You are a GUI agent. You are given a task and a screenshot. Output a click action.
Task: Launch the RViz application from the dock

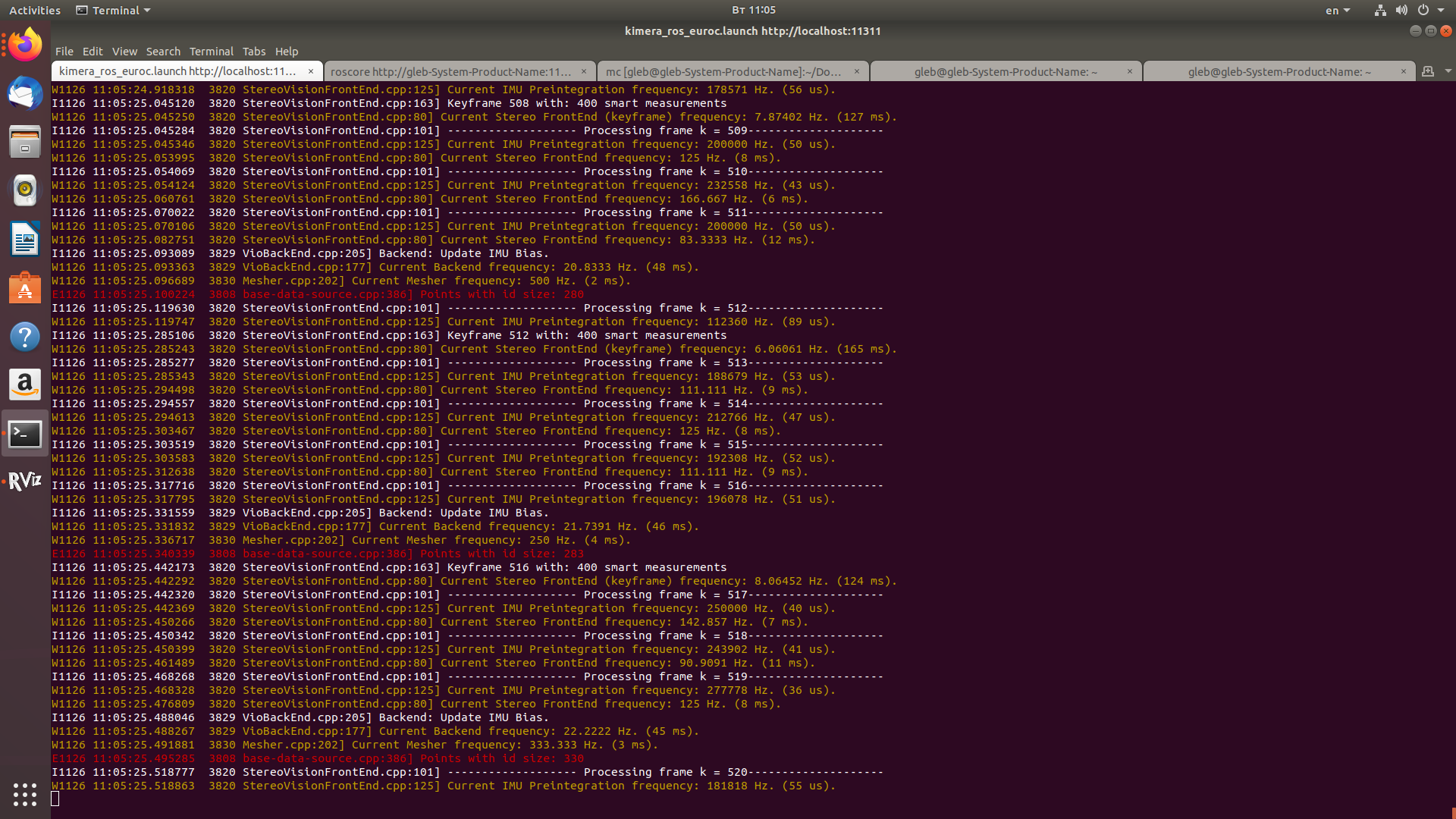tap(25, 482)
